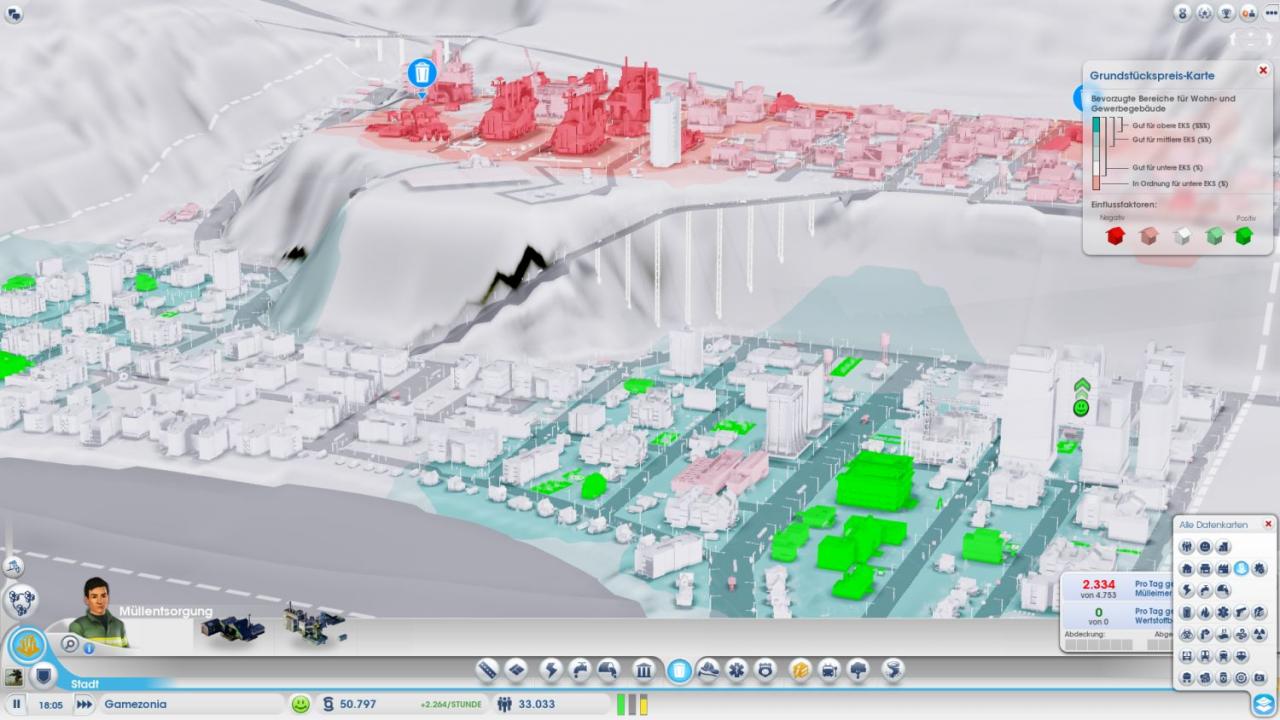Click the 2.334 von 4.753 garbage statistic

pyautogui.click(x=1098, y=590)
